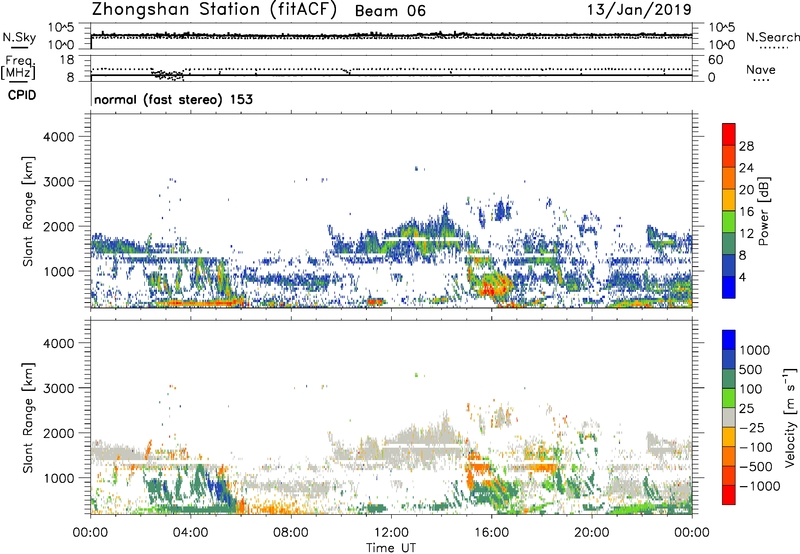Click "Slant Range [km]" label of velocity panel
This screenshot has width=800, height=554.
pyautogui.click(x=28, y=418)
